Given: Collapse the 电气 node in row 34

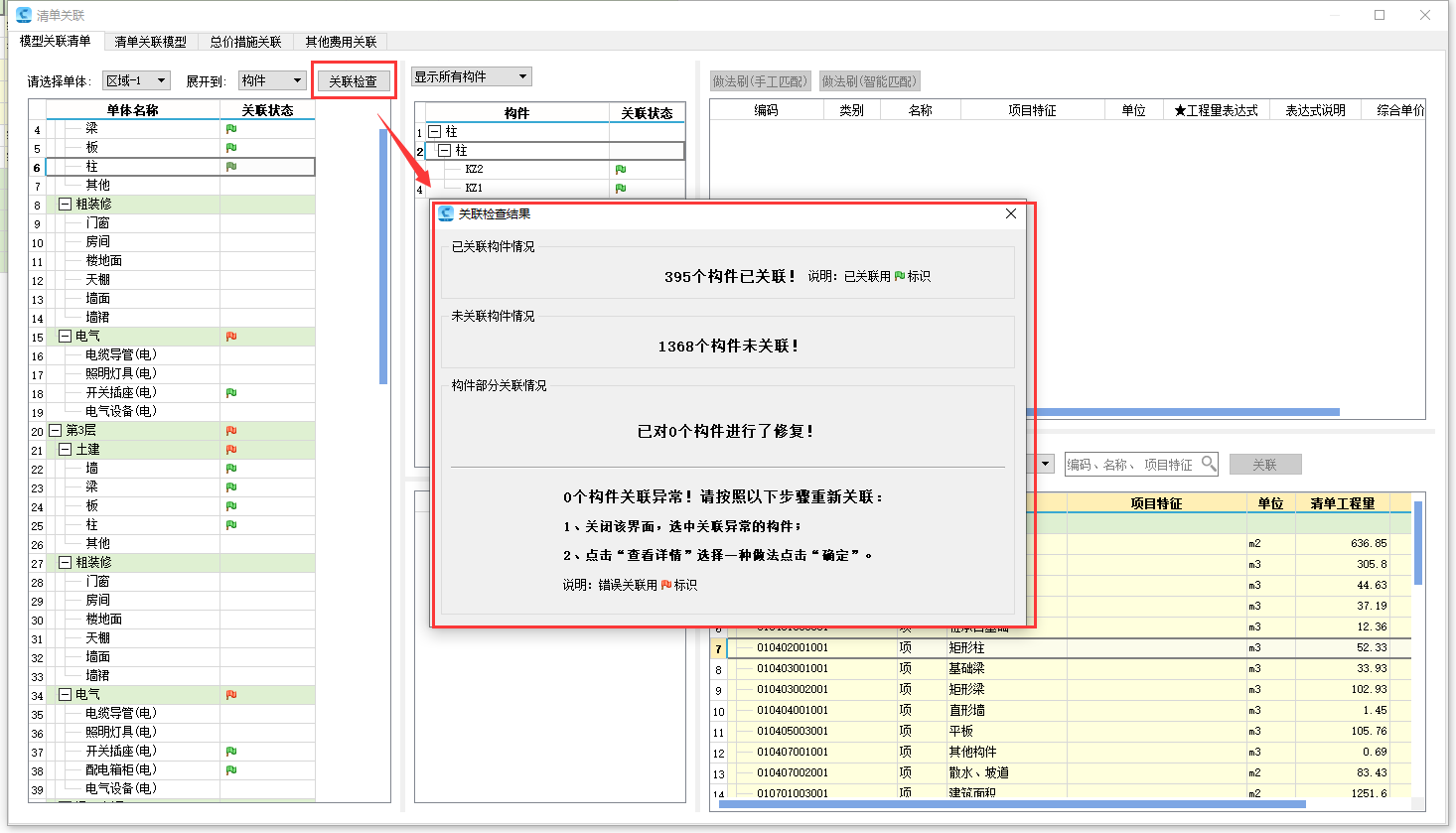Looking at the screenshot, I should pyautogui.click(x=66, y=695).
